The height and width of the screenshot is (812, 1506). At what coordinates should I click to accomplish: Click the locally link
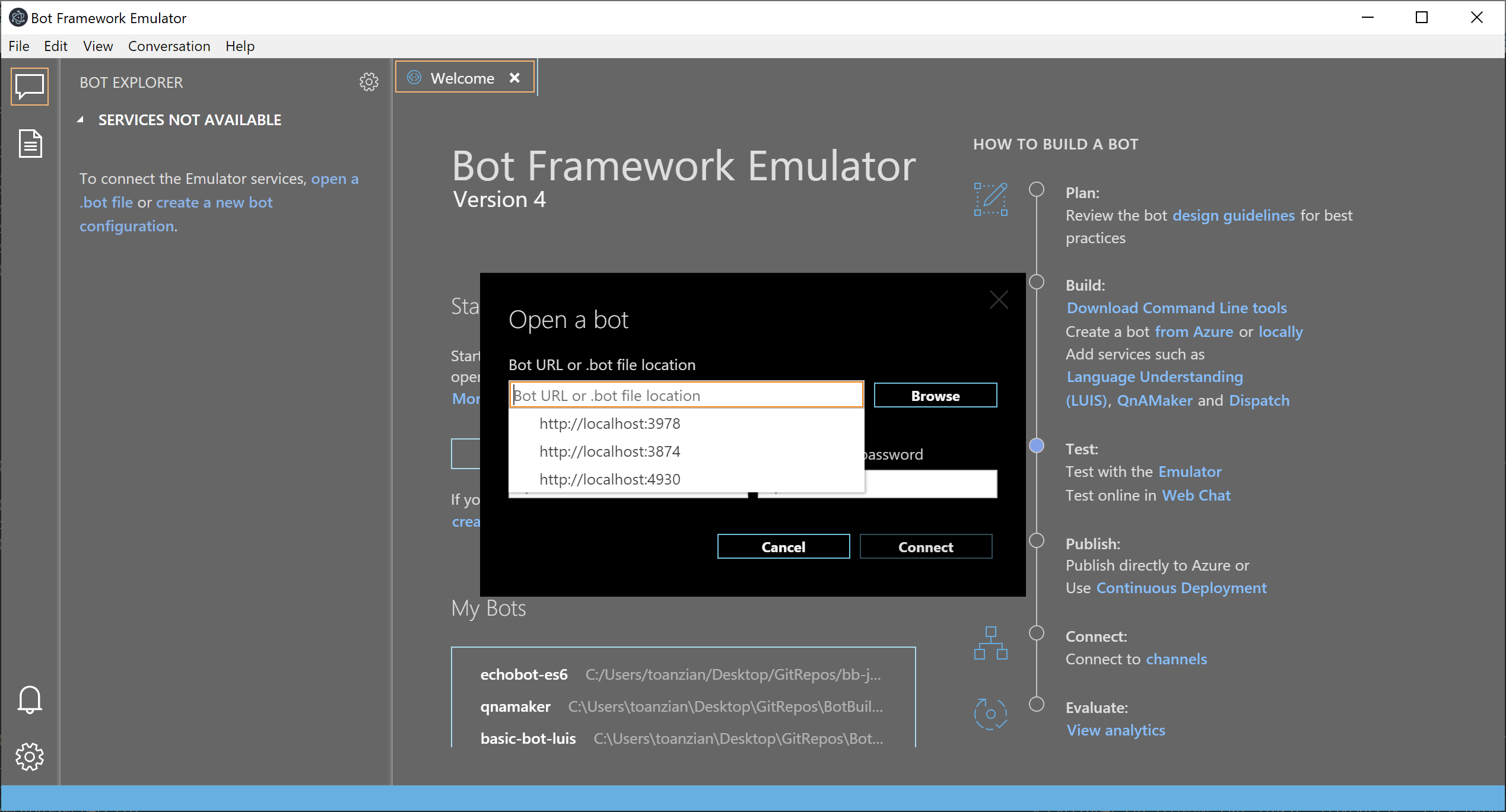(1281, 332)
